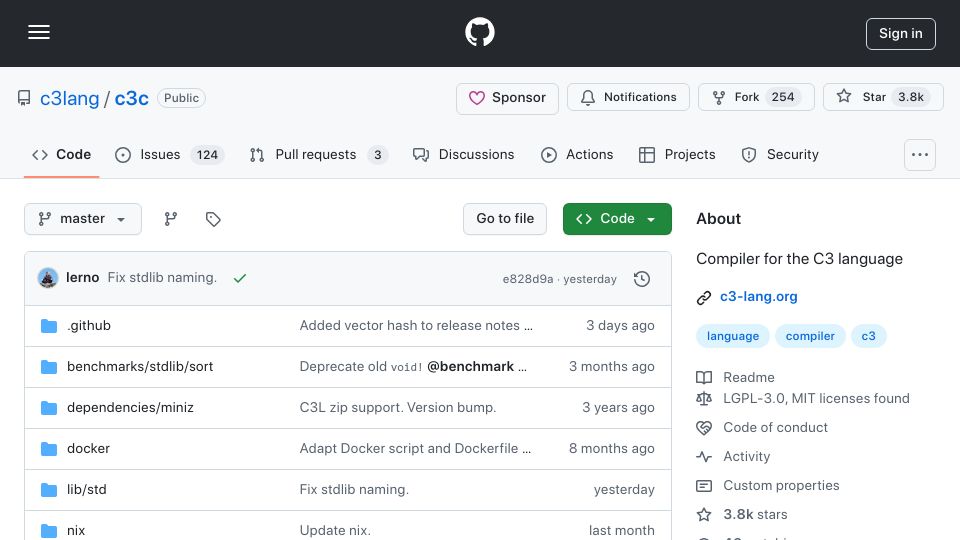
Task: Click the folder icon beside lib/std
Action: click(48, 490)
